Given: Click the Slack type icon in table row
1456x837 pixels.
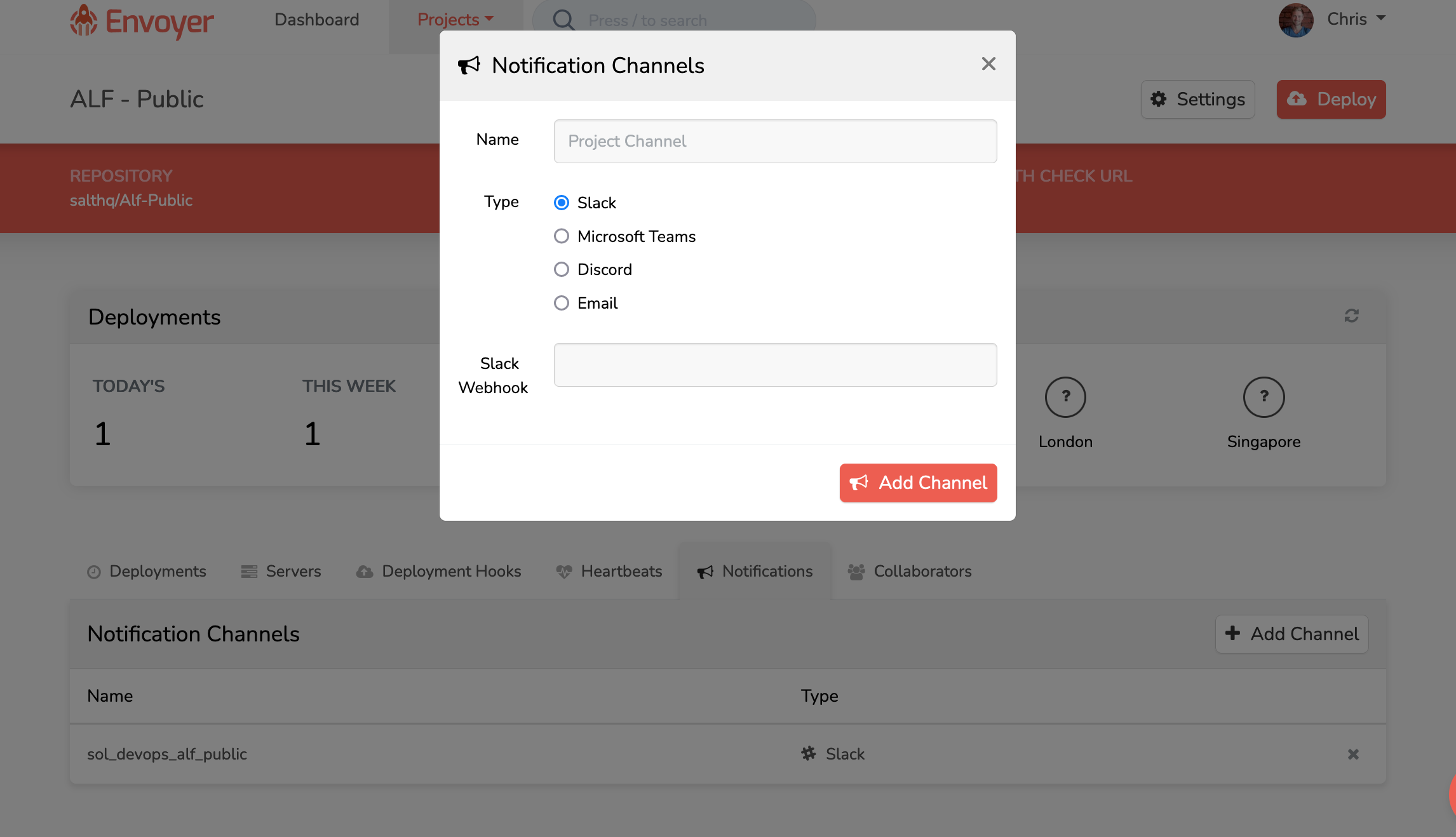Looking at the screenshot, I should click(x=808, y=753).
